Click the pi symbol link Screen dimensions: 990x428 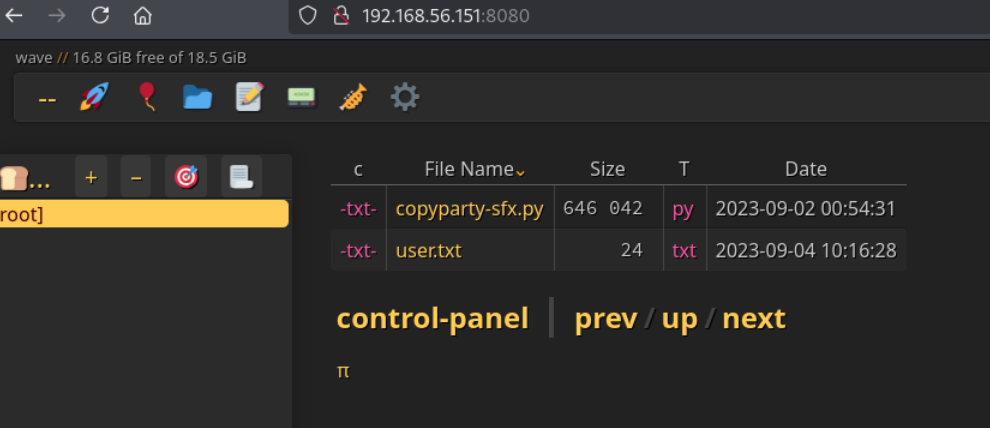[x=343, y=371]
